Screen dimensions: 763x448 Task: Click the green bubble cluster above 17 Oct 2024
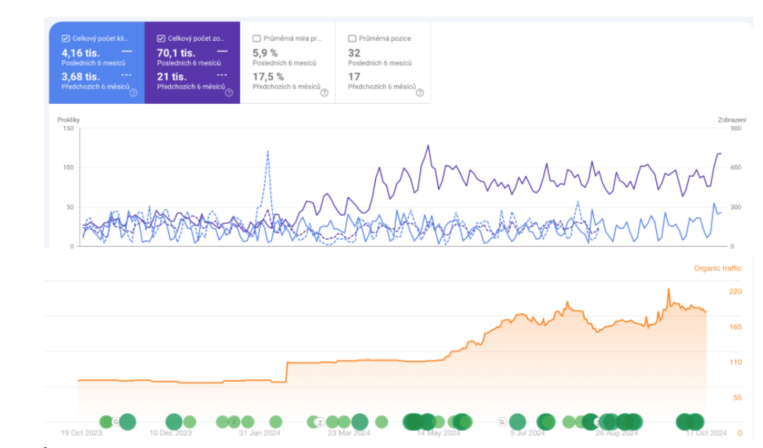(x=690, y=422)
